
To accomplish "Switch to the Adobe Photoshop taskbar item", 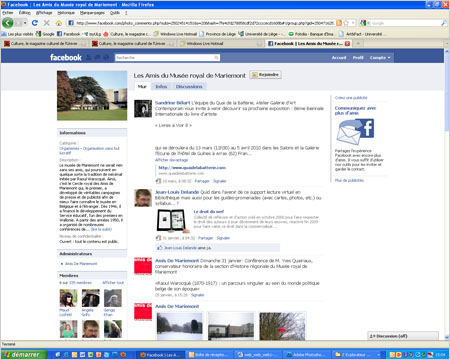I will point(308,355).
